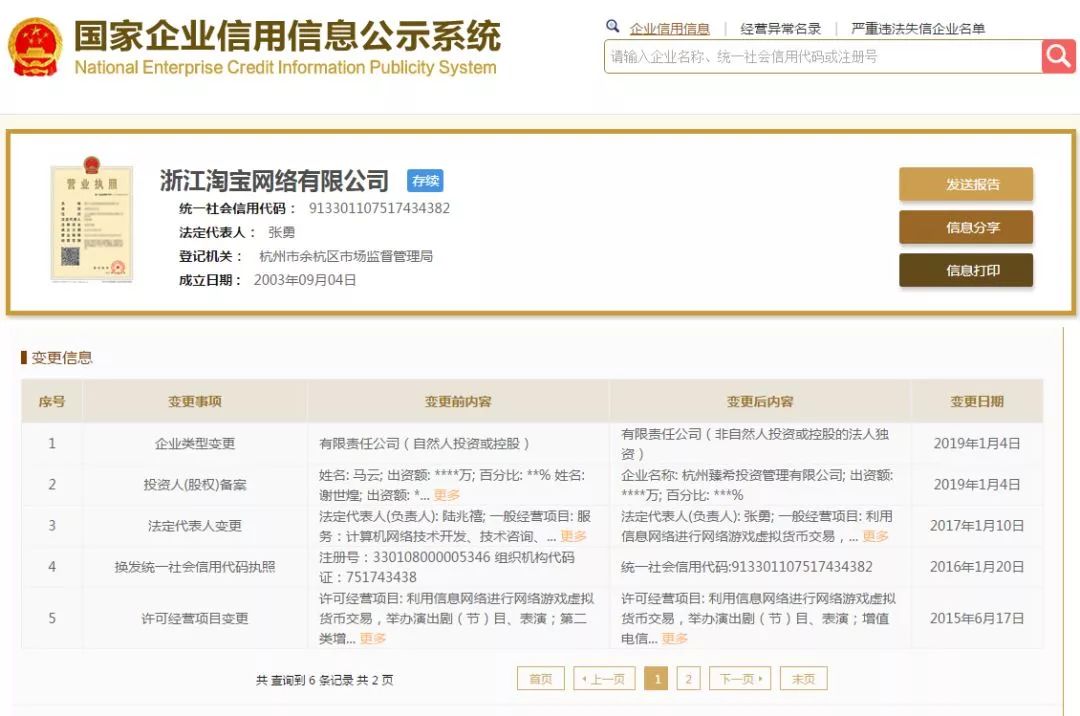Image resolution: width=1080 pixels, height=716 pixels.
Task: Click the 变更日期 column header
Action: click(977, 401)
